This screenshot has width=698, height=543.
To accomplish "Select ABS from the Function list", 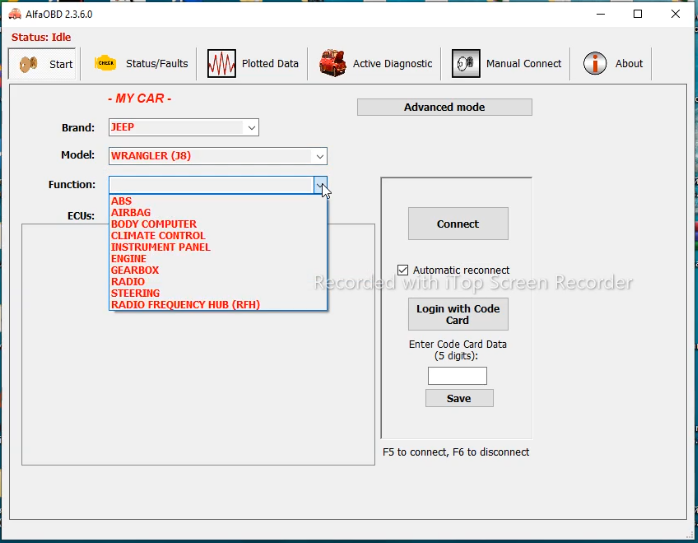I will tap(218, 201).
